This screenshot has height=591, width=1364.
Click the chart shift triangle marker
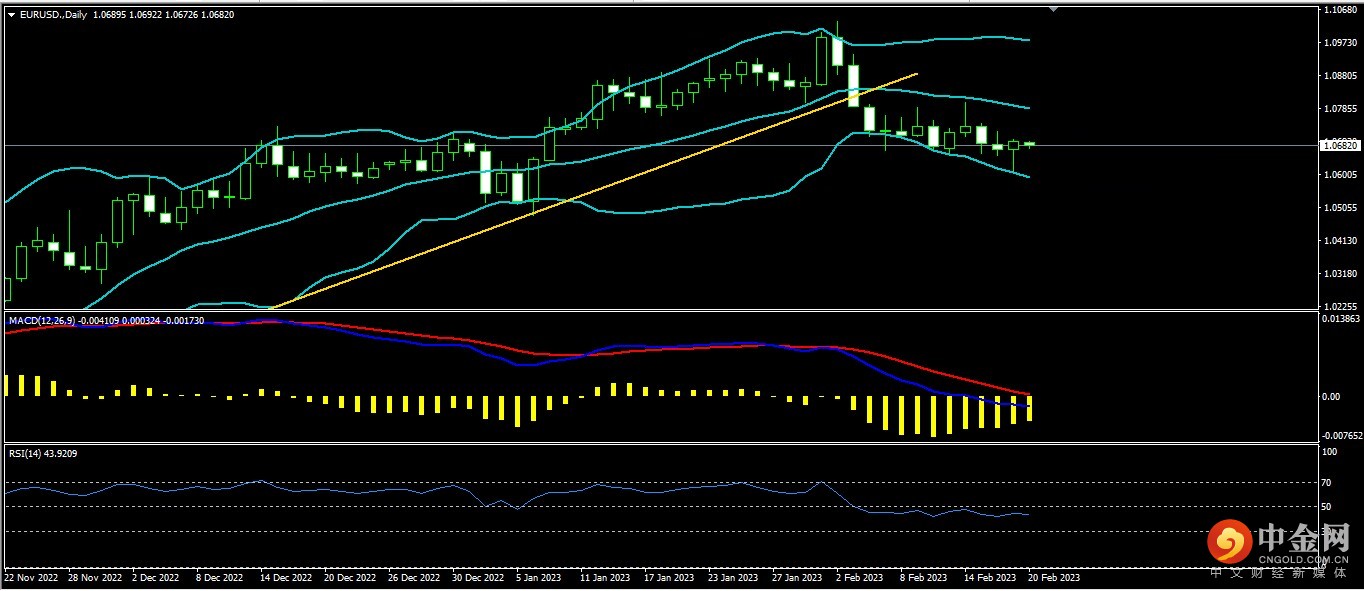tap(1052, 9)
